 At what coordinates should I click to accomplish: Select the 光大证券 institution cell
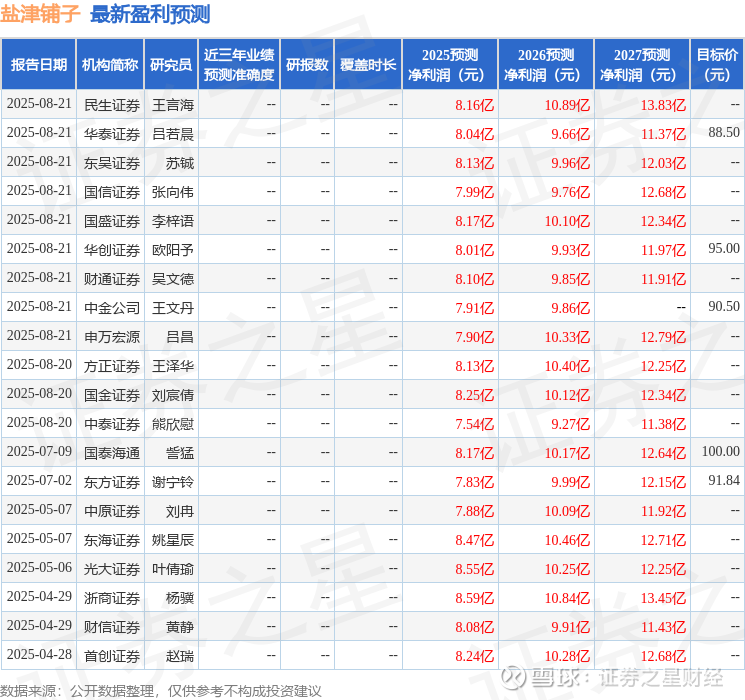tap(112, 569)
